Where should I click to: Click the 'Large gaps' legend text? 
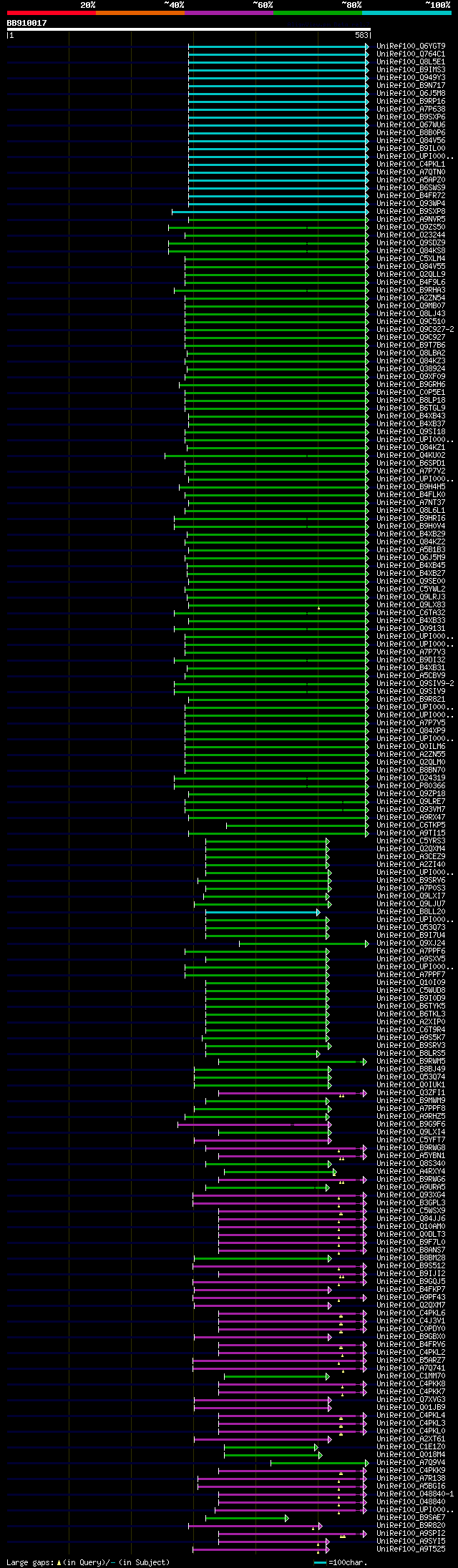click(x=30, y=1563)
